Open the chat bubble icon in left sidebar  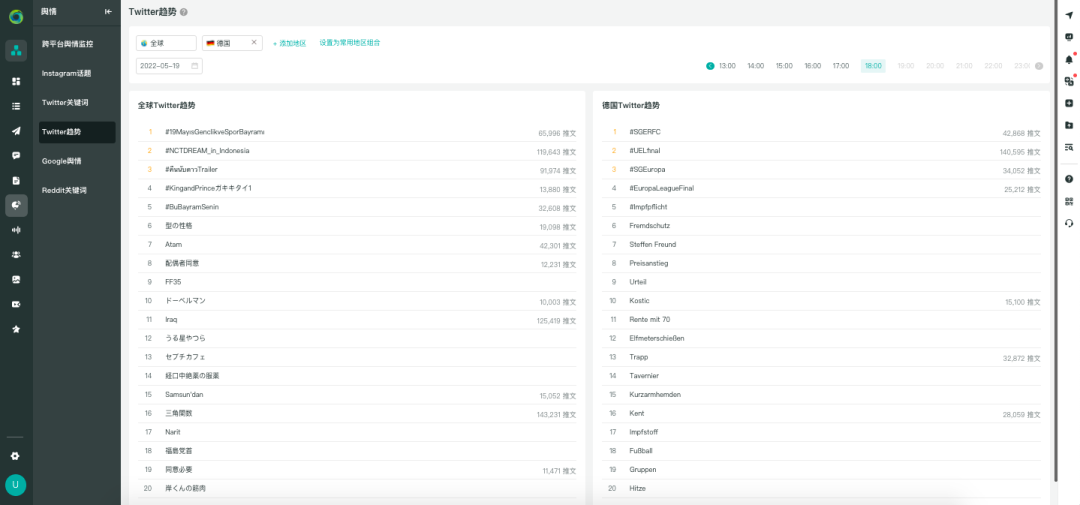point(16,156)
